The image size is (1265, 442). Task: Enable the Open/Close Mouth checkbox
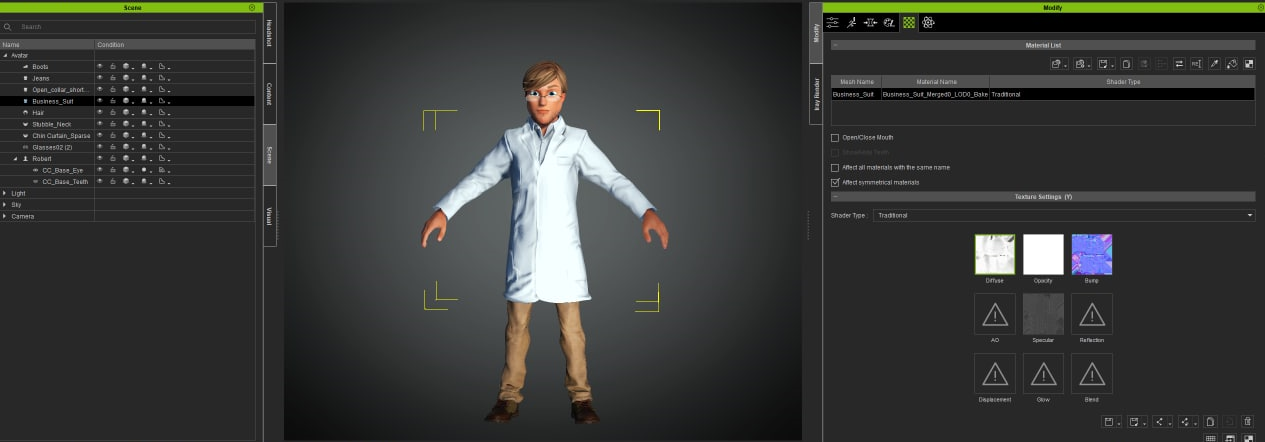pos(835,137)
